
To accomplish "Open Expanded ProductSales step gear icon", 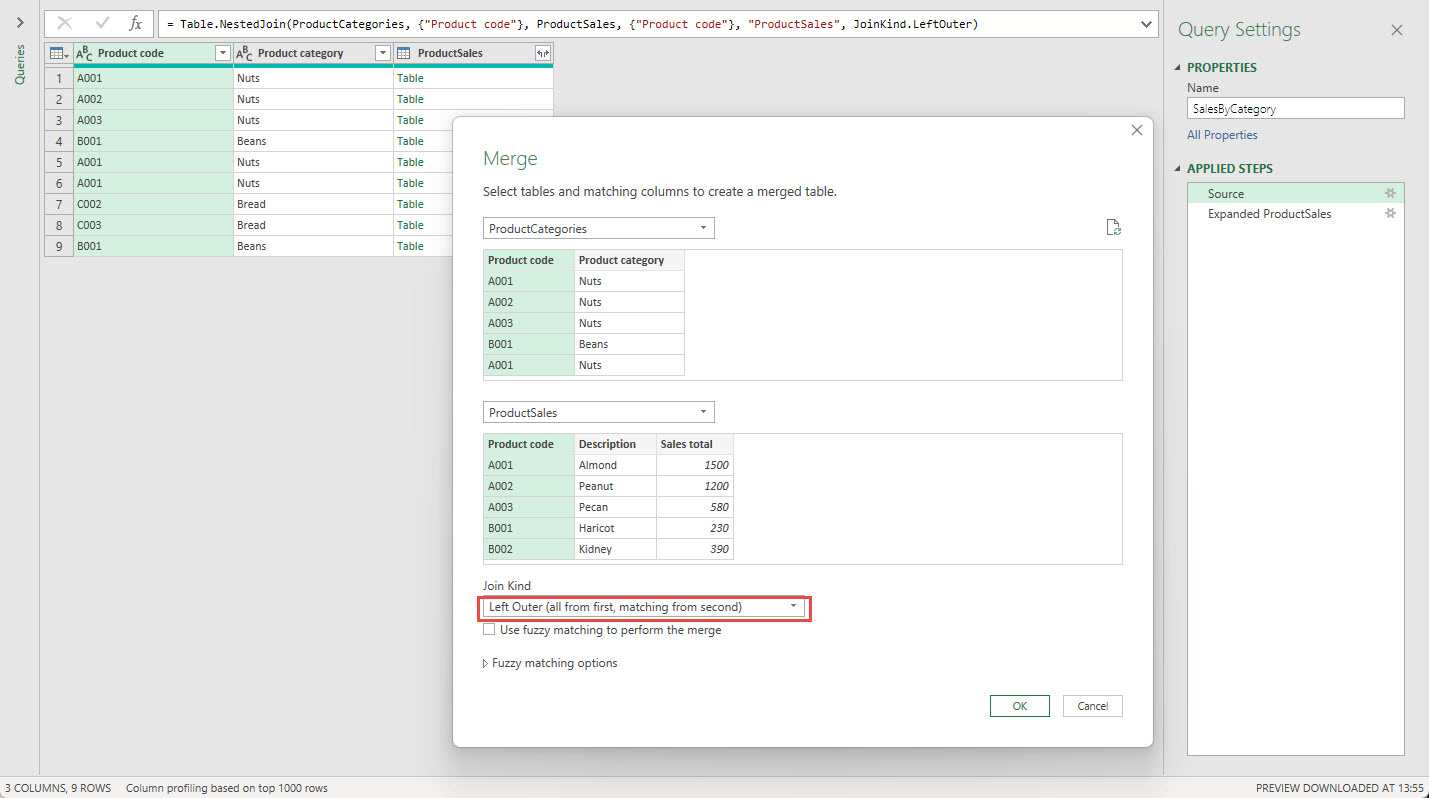I will pos(1389,214).
